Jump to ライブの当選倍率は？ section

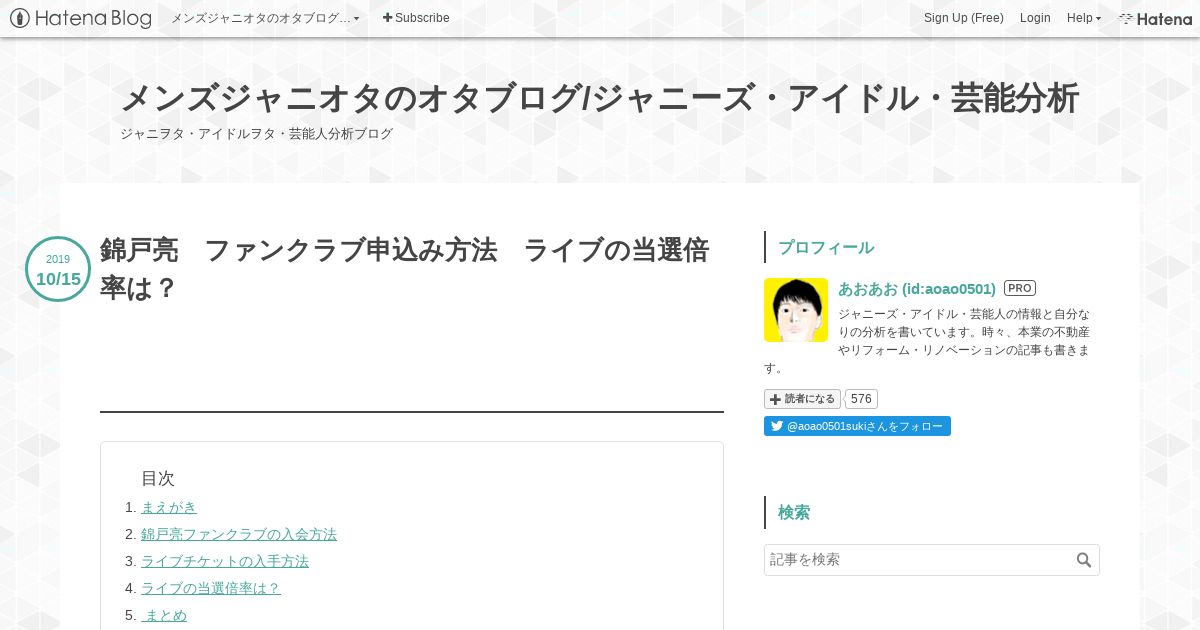[x=211, y=588]
